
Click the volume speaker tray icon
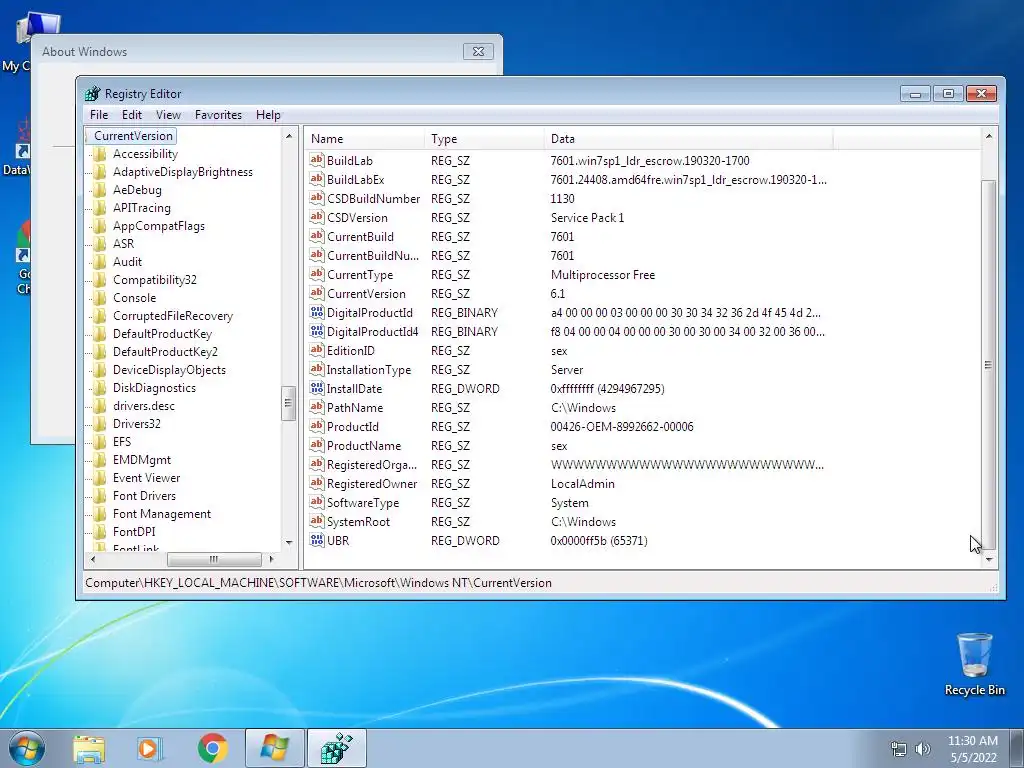point(923,749)
